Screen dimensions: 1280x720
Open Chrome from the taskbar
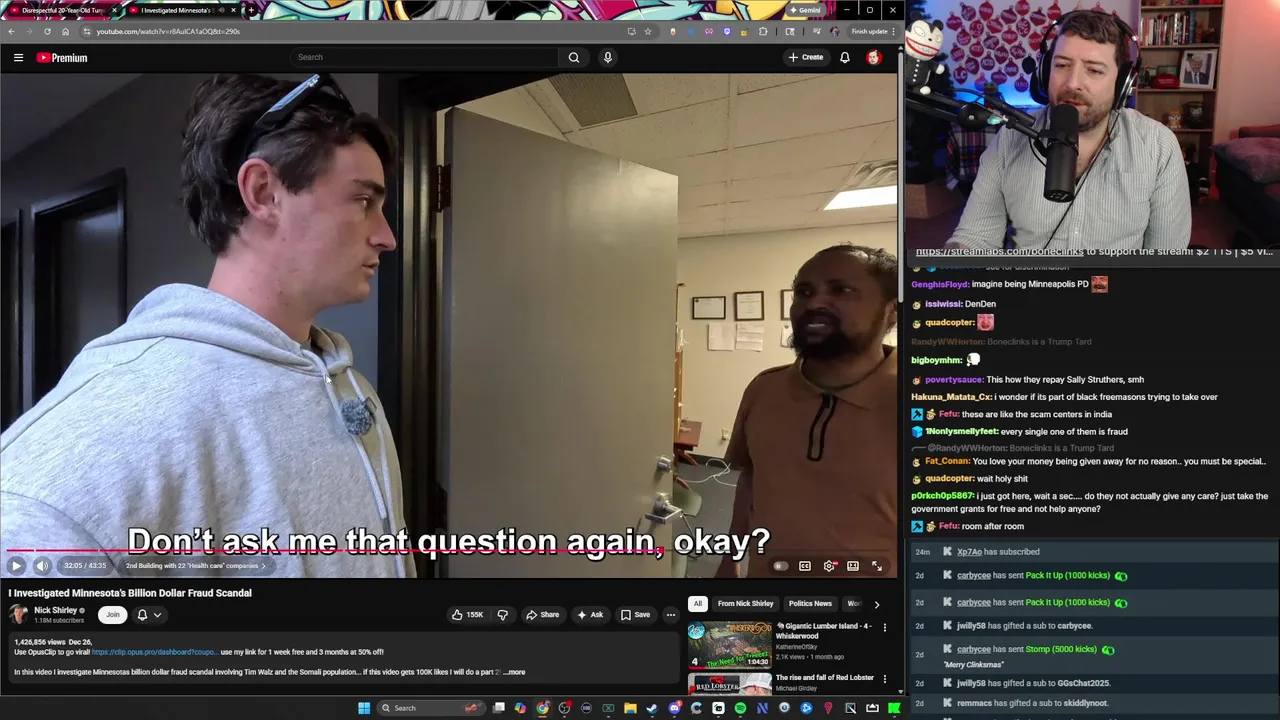[542, 708]
